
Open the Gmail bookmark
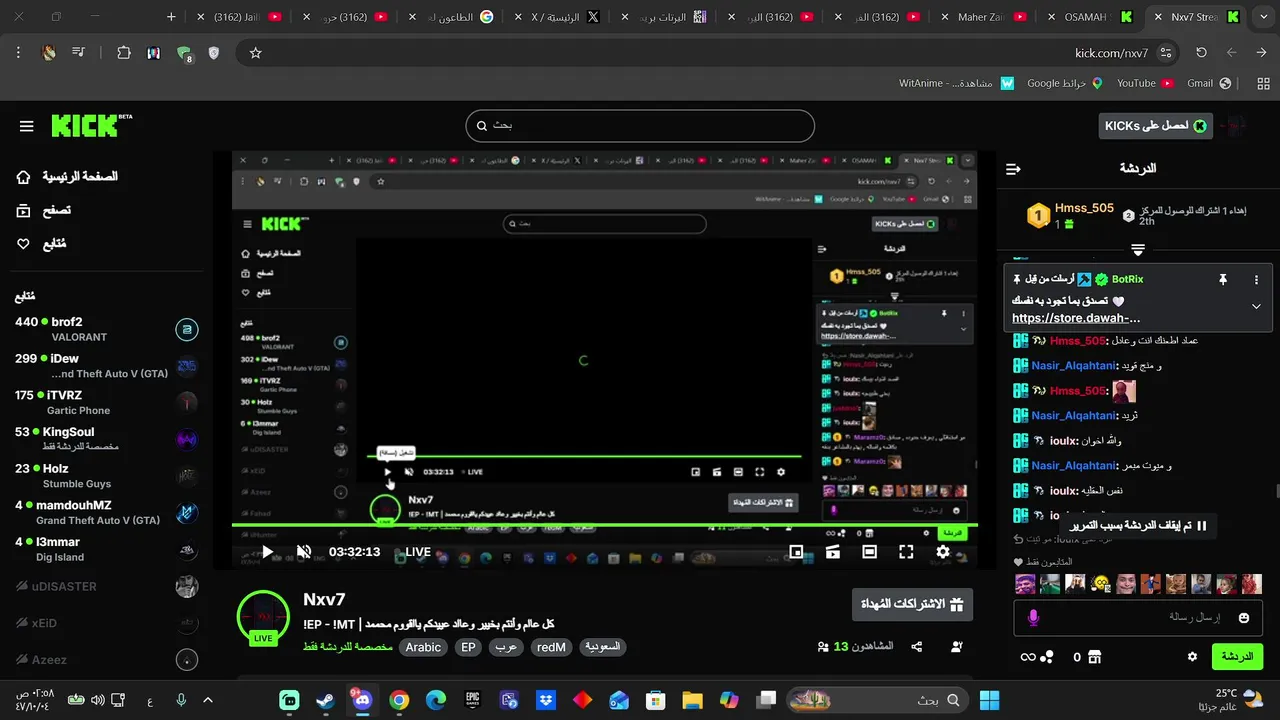pyautogui.click(x=1208, y=83)
